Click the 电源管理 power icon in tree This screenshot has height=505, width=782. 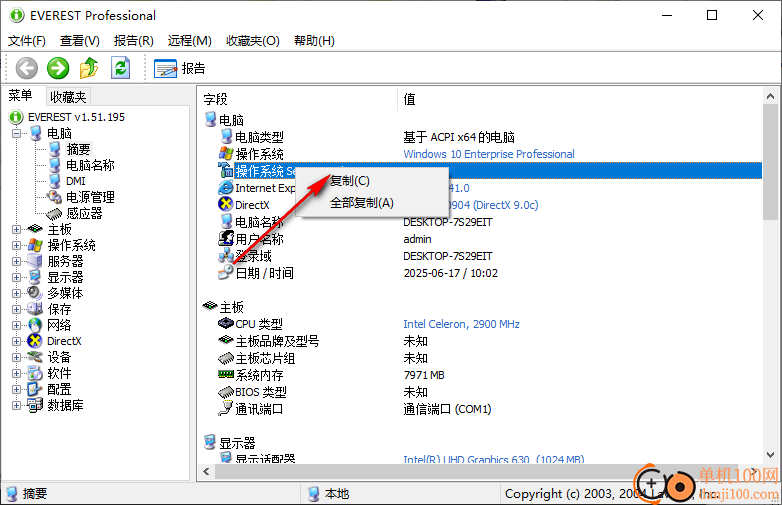54,197
